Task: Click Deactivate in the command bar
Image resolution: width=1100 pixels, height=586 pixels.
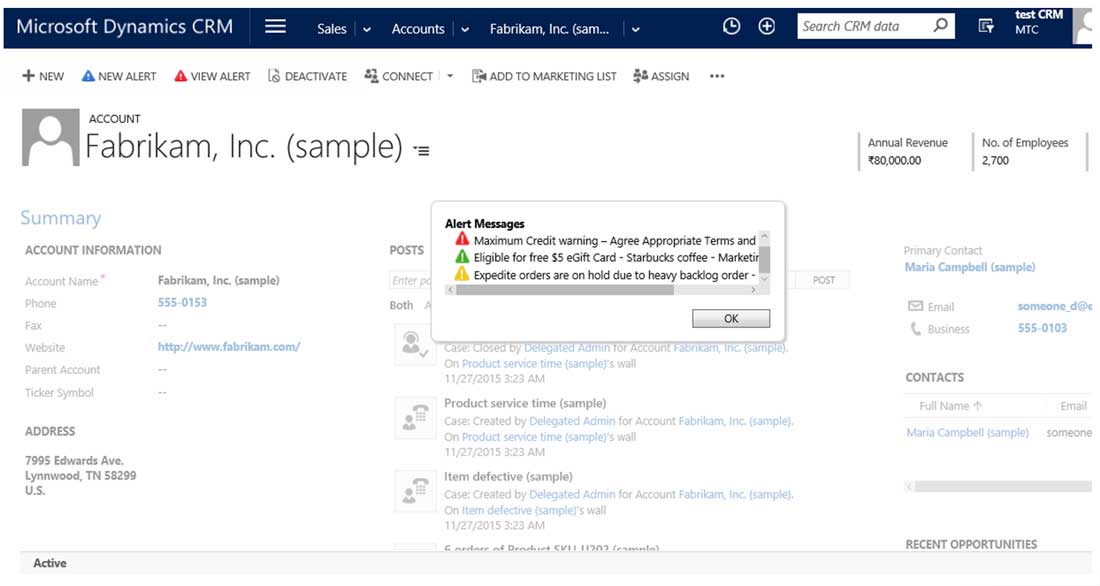Action: click(x=307, y=76)
